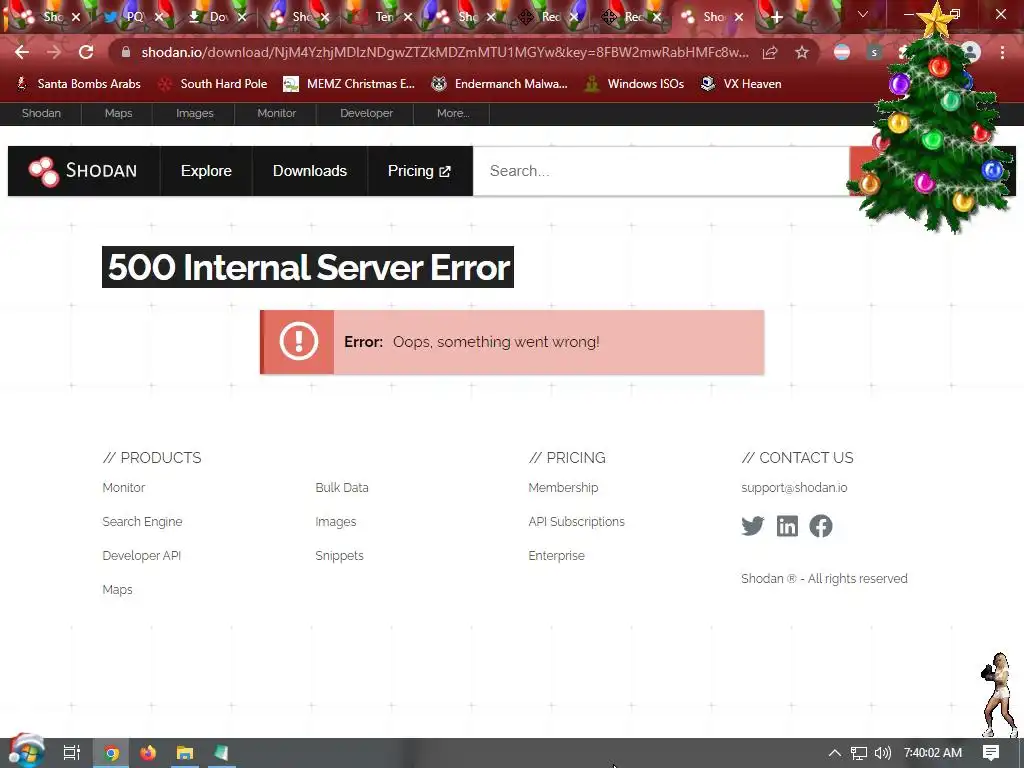This screenshot has height=768, width=1024.
Task: Go back using the browser back arrow
Action: pos(22,52)
